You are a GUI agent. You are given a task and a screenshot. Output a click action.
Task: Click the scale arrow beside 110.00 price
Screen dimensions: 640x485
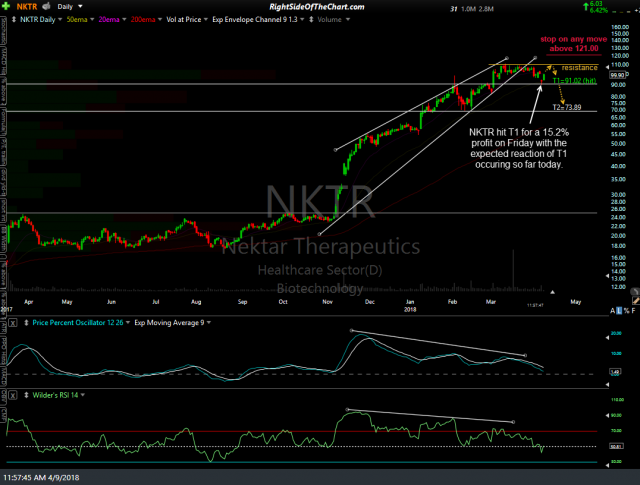607,67
